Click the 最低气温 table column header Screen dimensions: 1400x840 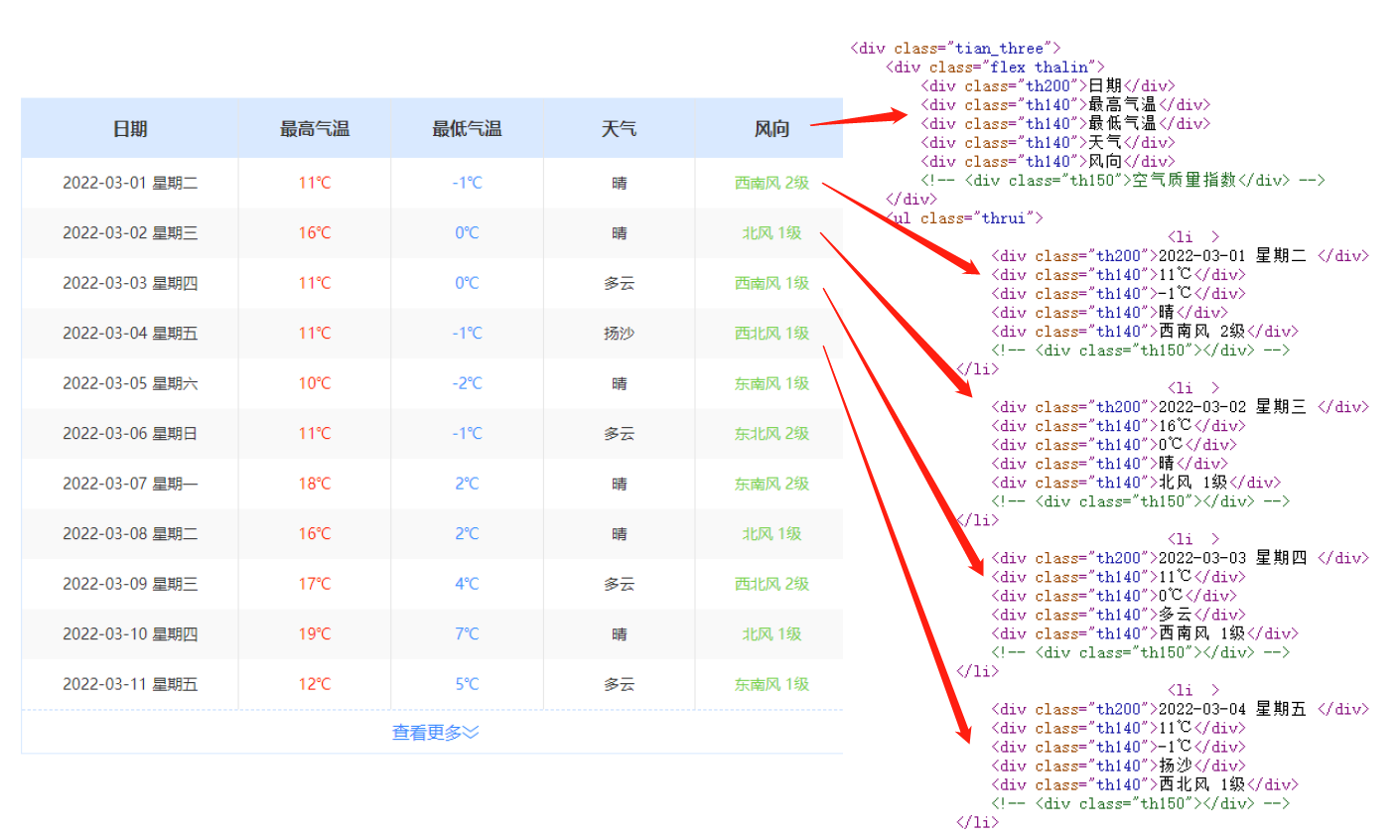pos(467,129)
